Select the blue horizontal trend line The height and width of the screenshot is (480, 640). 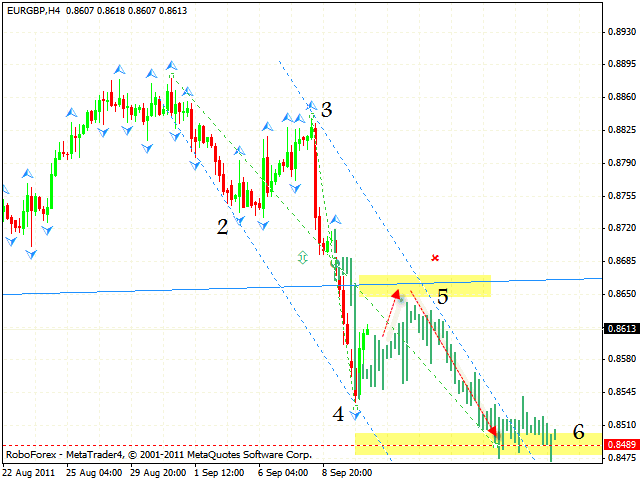[150, 291]
